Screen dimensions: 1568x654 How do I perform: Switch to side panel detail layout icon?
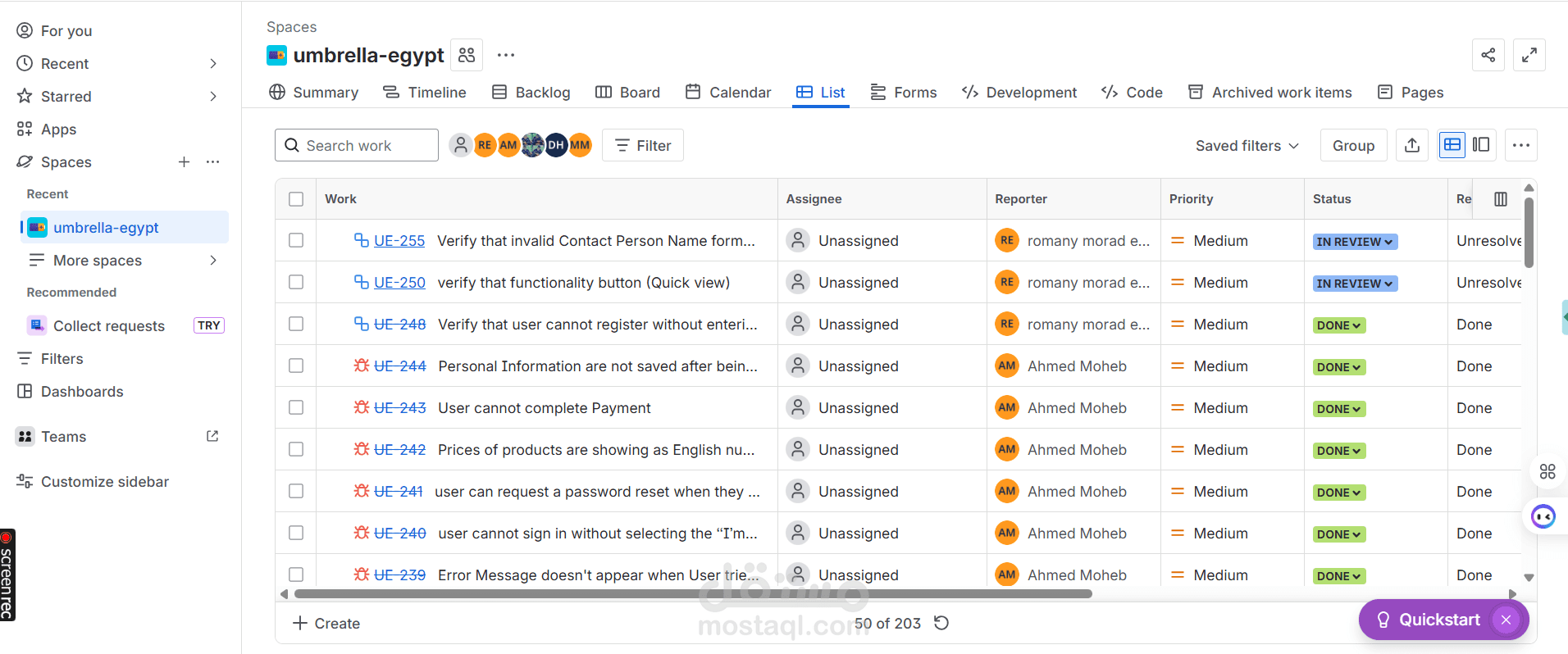point(1481,145)
